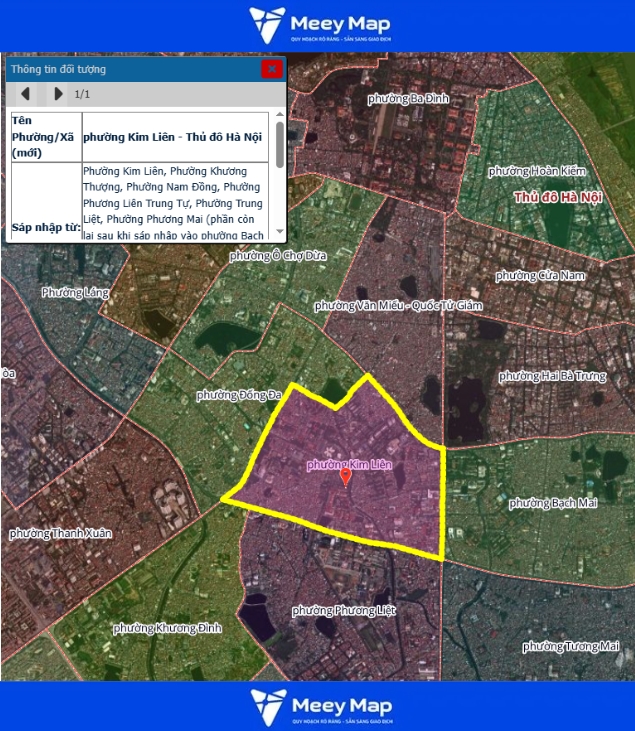Click the red location pin on Kim Liên
Image resolution: width=635 pixels, height=731 pixels.
(346, 477)
